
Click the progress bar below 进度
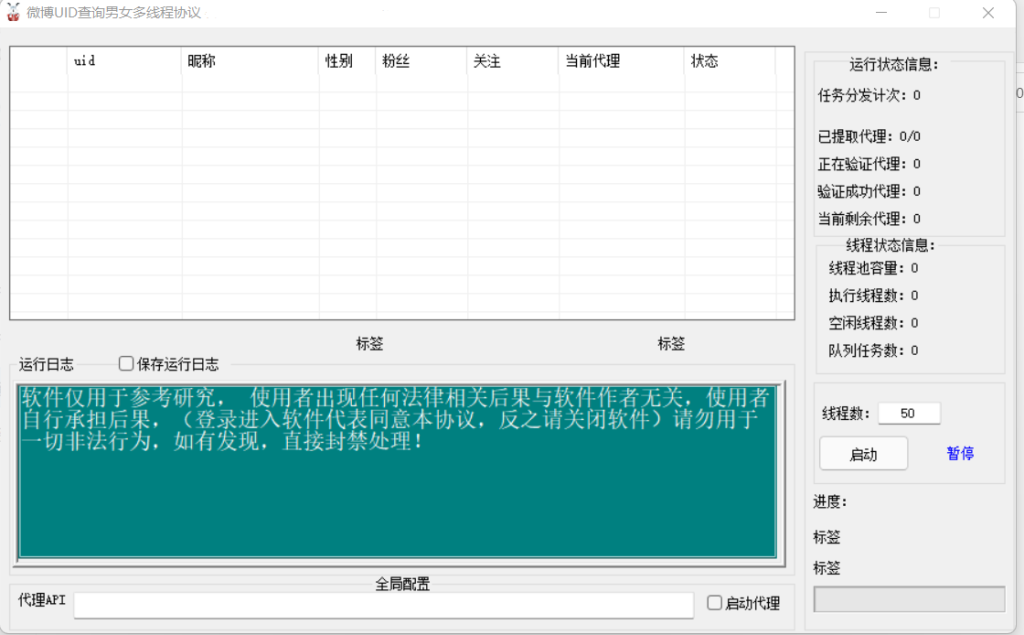(x=909, y=599)
